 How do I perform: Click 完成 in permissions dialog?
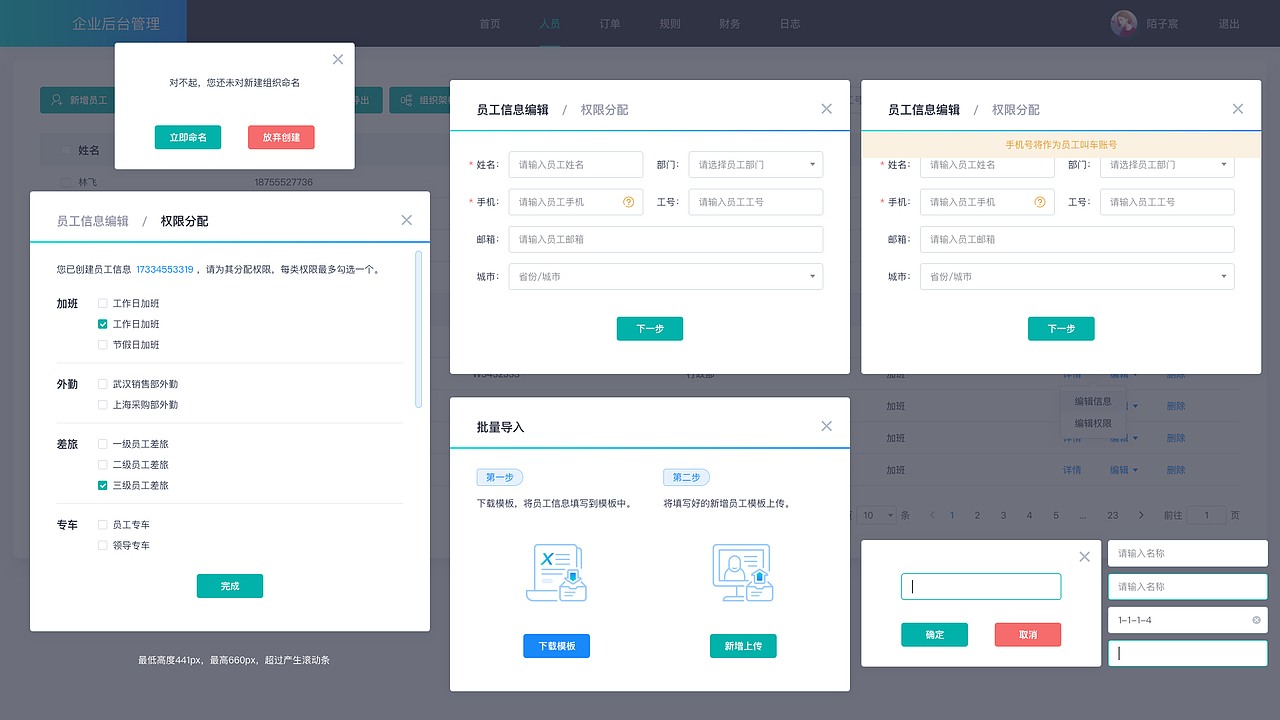(230, 586)
